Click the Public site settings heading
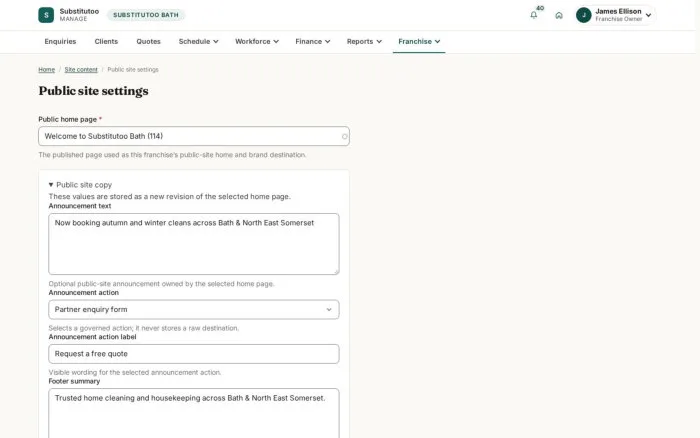700x438 pixels. point(93,91)
